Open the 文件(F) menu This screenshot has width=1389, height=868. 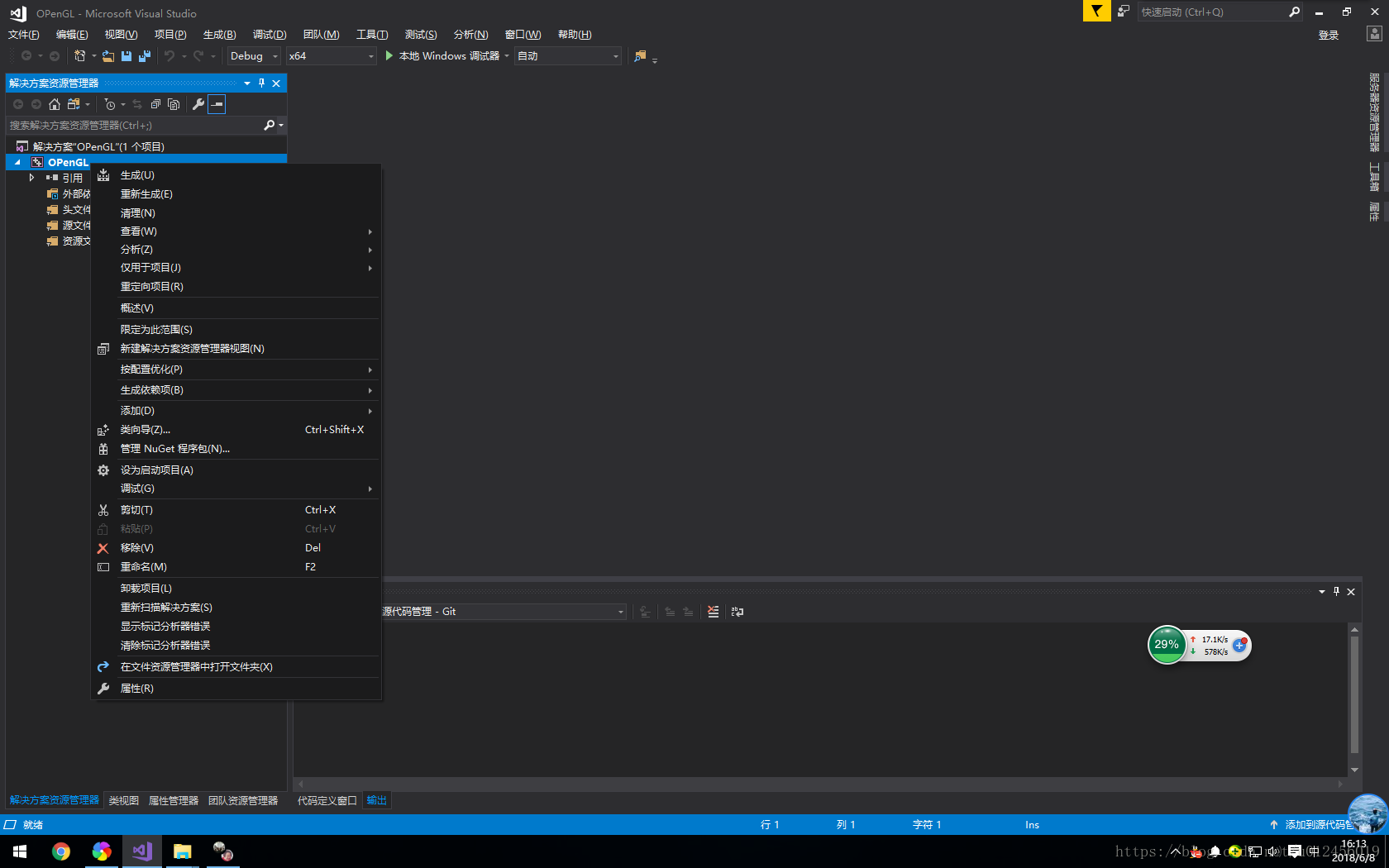(24, 35)
